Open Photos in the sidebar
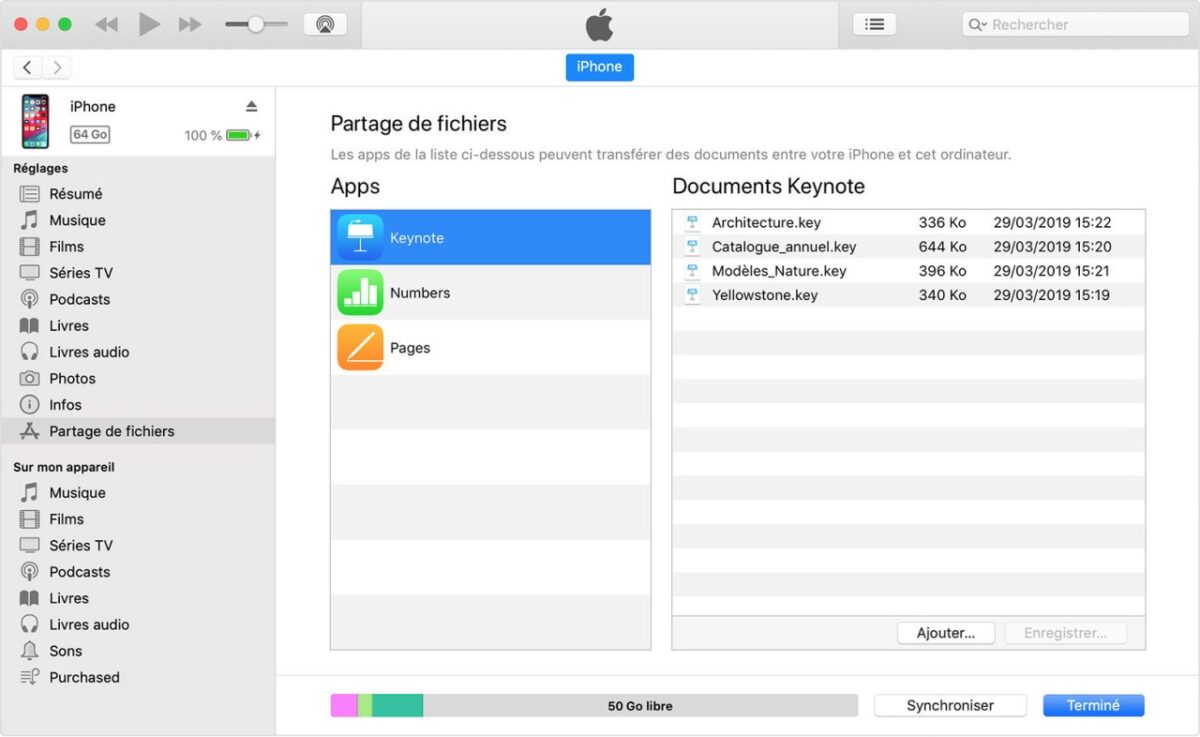Viewport: 1200px width, 737px height. [x=72, y=378]
